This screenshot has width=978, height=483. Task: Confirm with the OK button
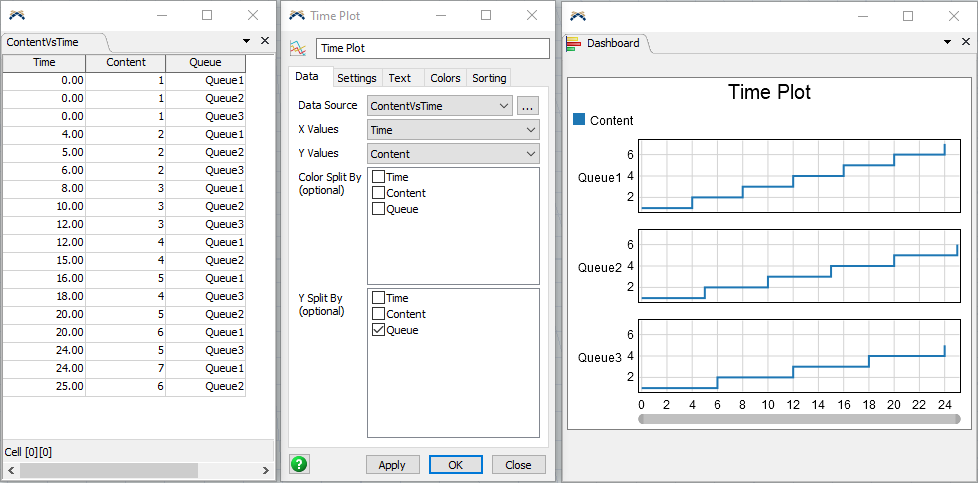click(455, 465)
